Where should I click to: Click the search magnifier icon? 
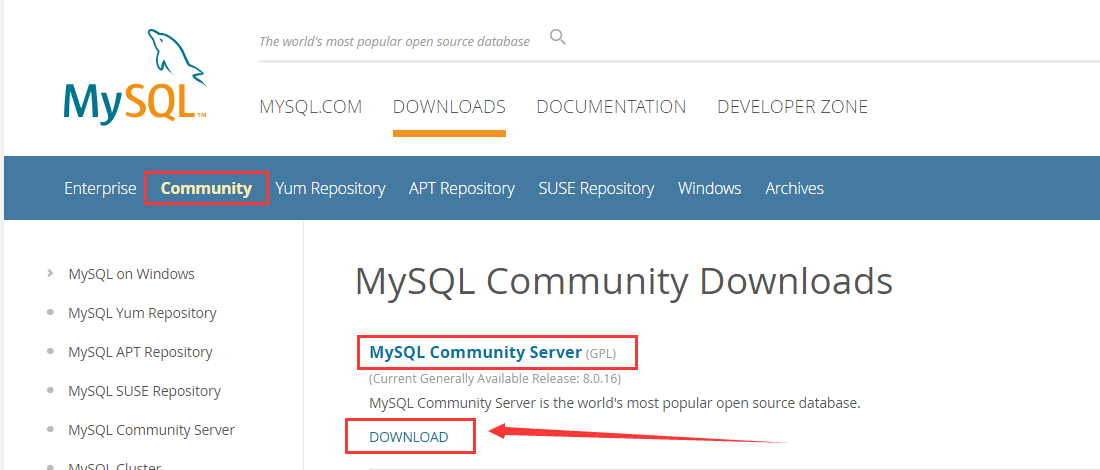pyautogui.click(x=558, y=37)
